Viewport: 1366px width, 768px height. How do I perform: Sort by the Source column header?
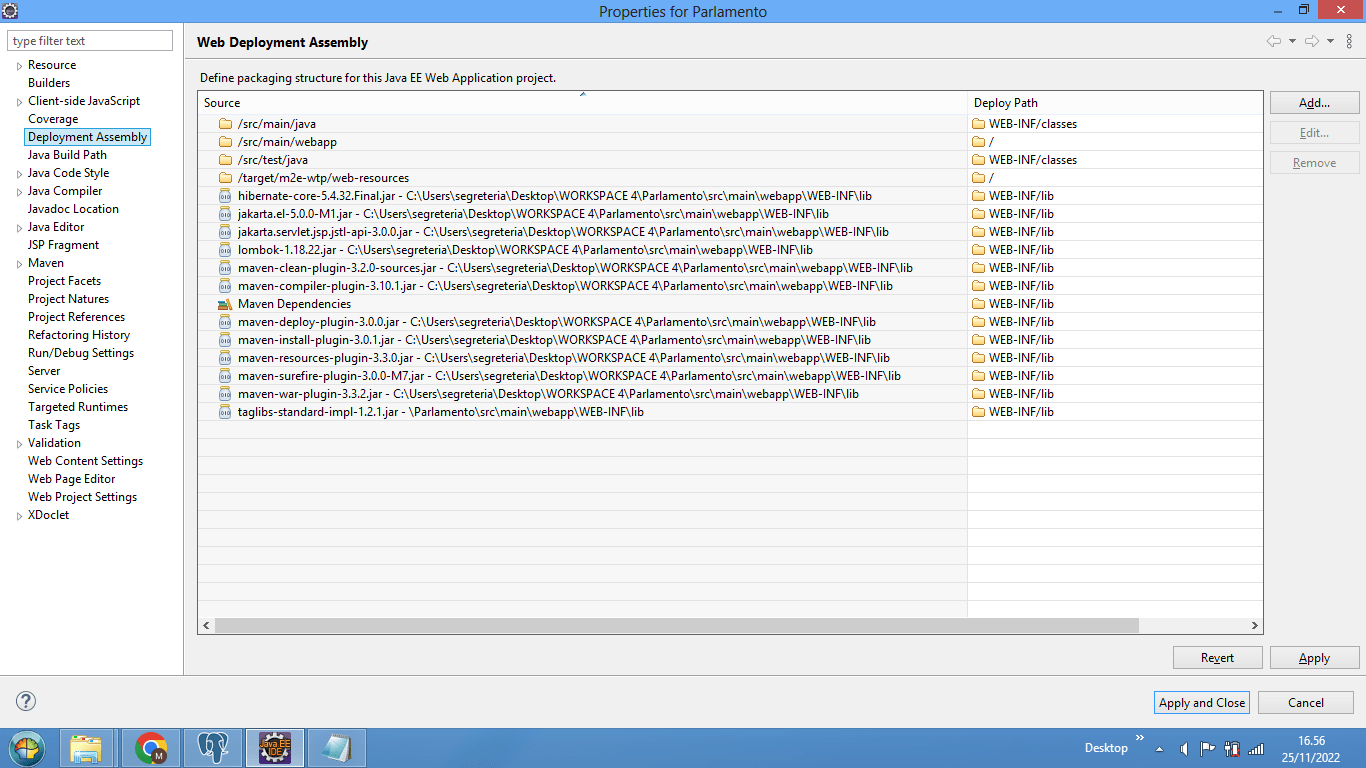pos(582,103)
